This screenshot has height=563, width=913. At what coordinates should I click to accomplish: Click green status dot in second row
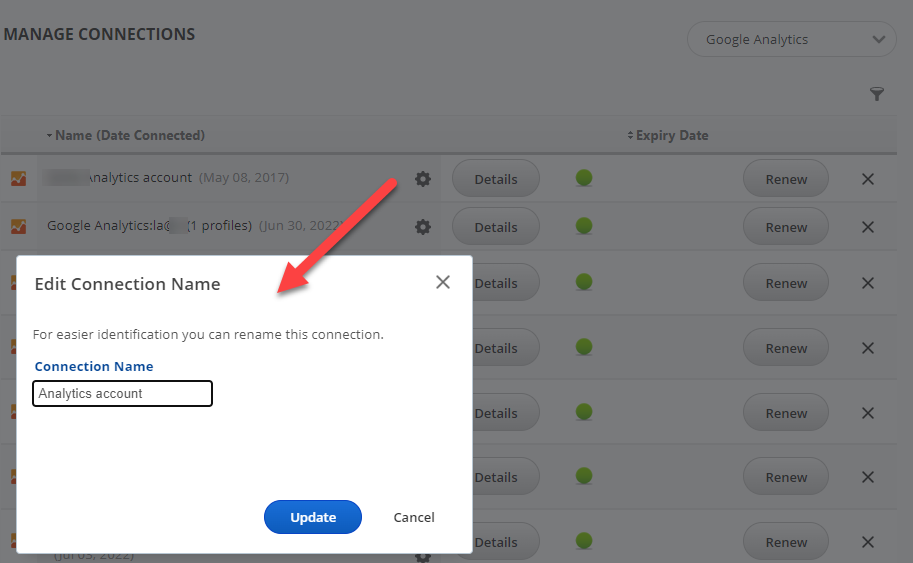[x=585, y=227]
